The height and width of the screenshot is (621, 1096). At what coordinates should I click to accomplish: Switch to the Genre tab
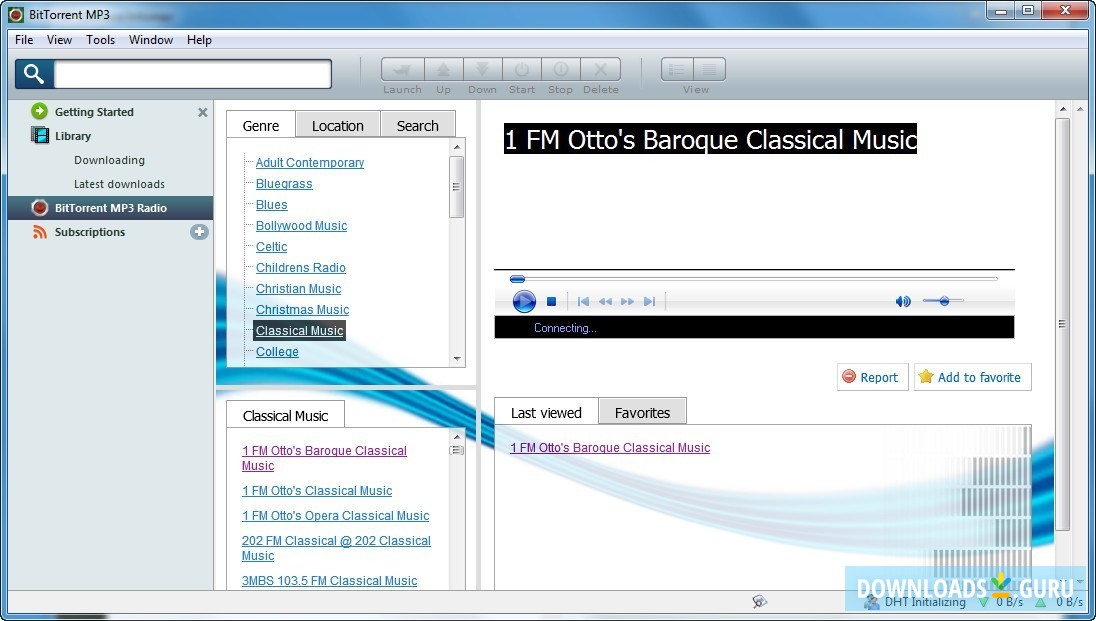261,126
